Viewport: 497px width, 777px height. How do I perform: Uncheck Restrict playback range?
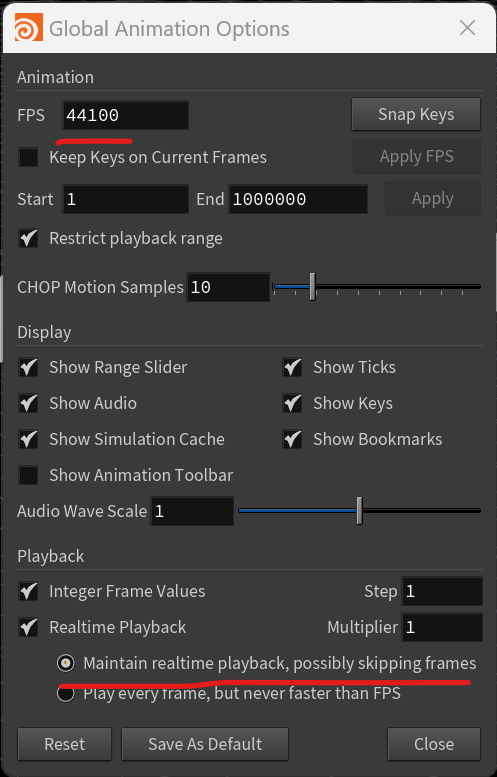coord(28,238)
